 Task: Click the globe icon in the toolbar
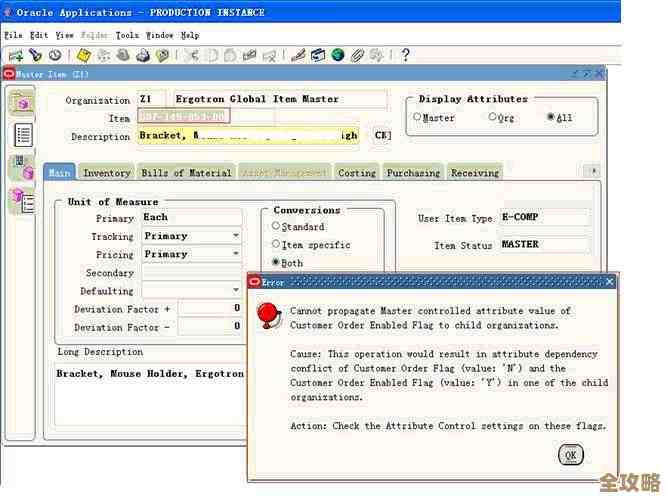pos(338,55)
